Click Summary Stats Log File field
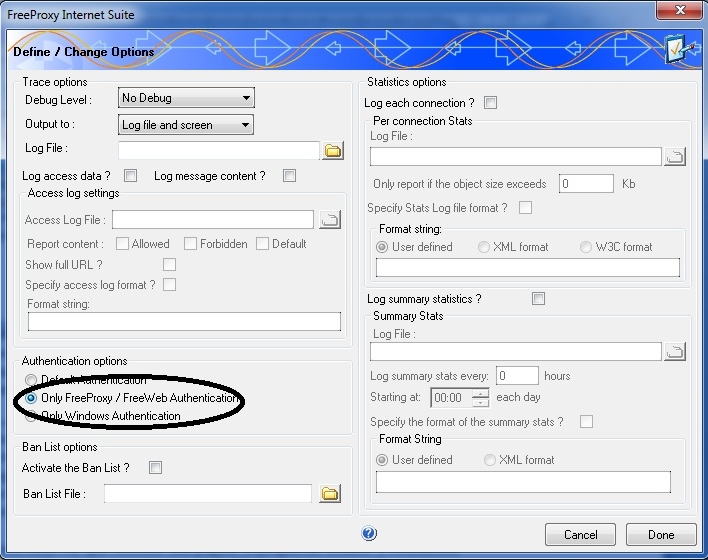708x560 pixels. [516, 351]
